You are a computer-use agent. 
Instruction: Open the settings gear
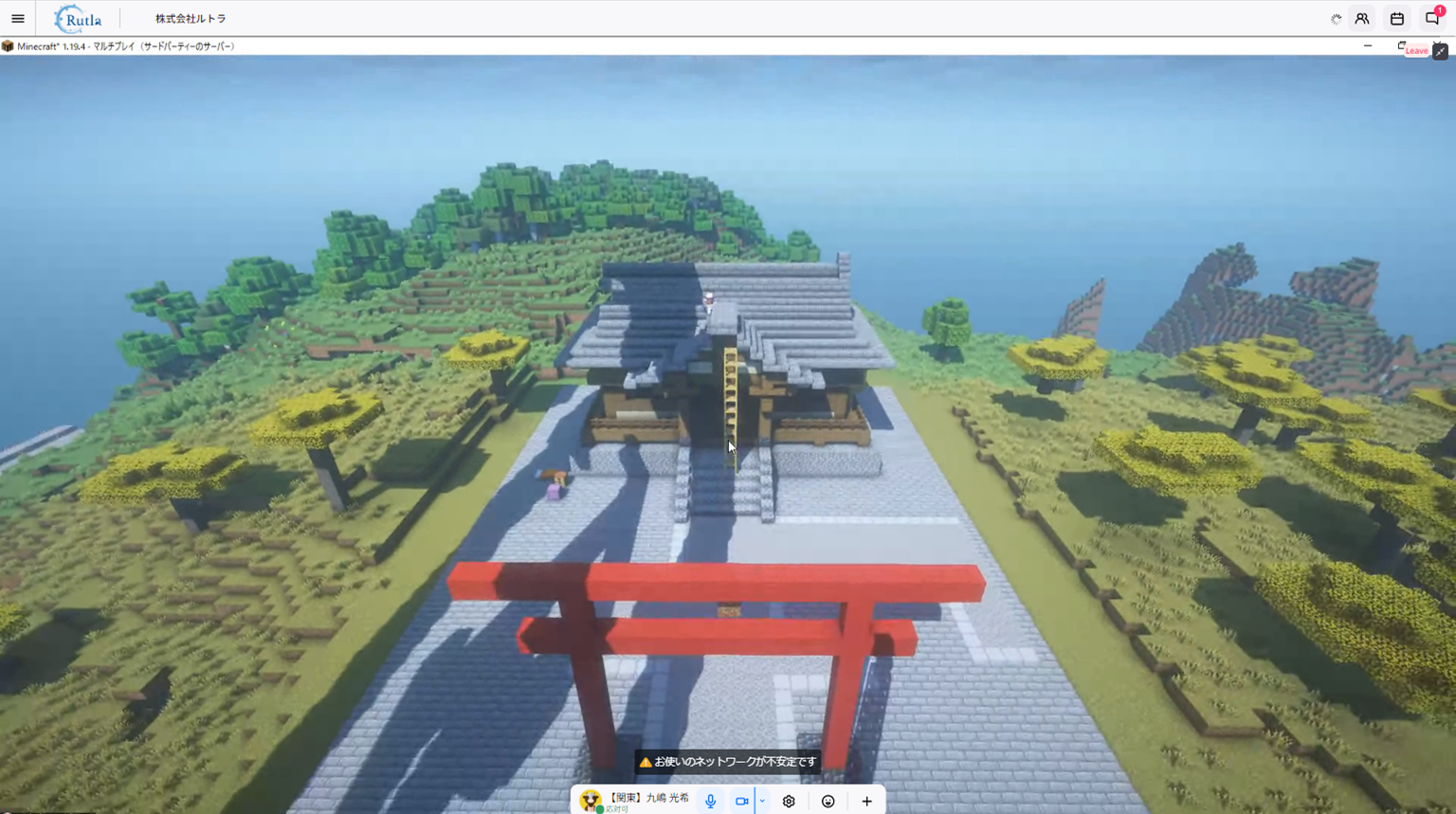pyautogui.click(x=789, y=802)
